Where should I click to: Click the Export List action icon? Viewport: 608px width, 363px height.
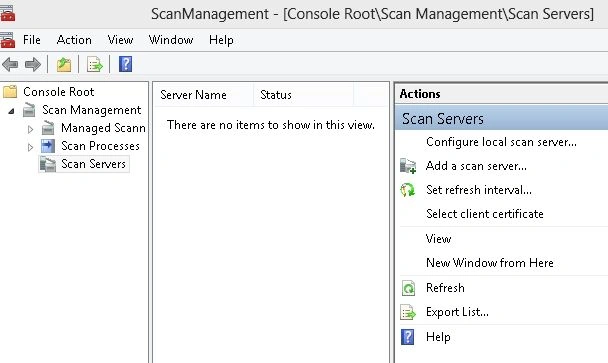408,312
